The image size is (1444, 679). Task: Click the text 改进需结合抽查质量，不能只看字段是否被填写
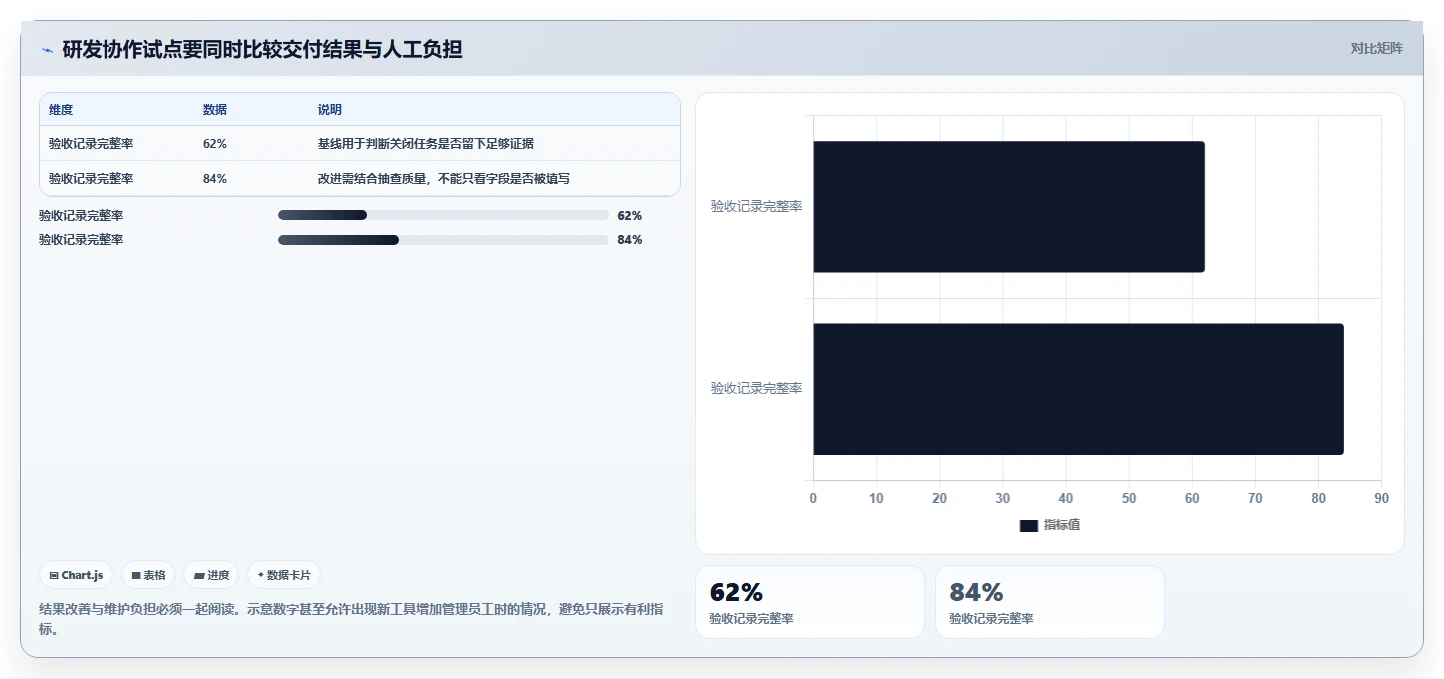(444, 179)
